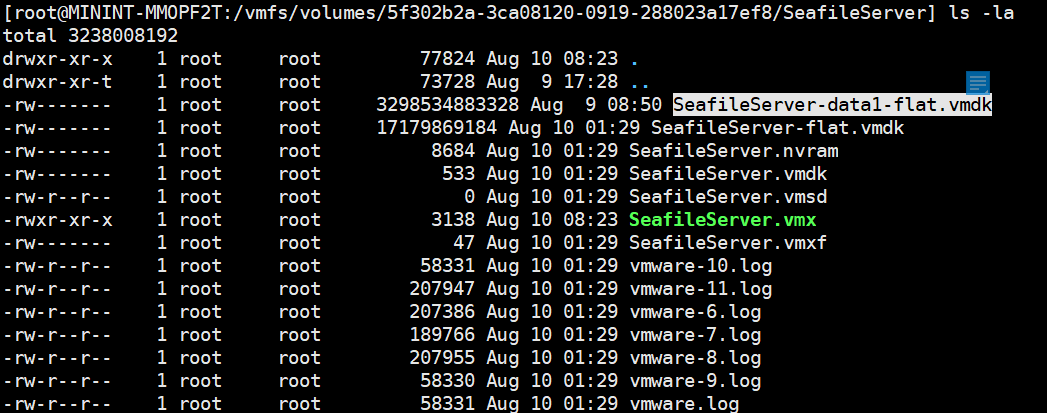Click the -rwxr-xr-x permissions of SeafileServer.vmx

[x=57, y=220]
